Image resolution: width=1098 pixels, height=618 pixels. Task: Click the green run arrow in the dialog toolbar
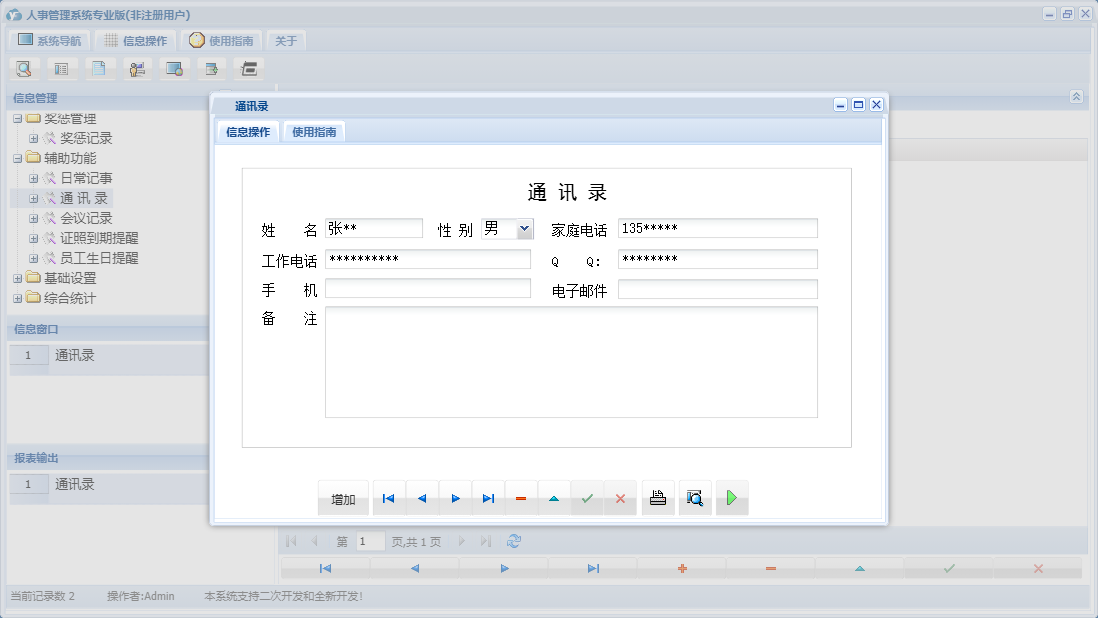tap(731, 497)
